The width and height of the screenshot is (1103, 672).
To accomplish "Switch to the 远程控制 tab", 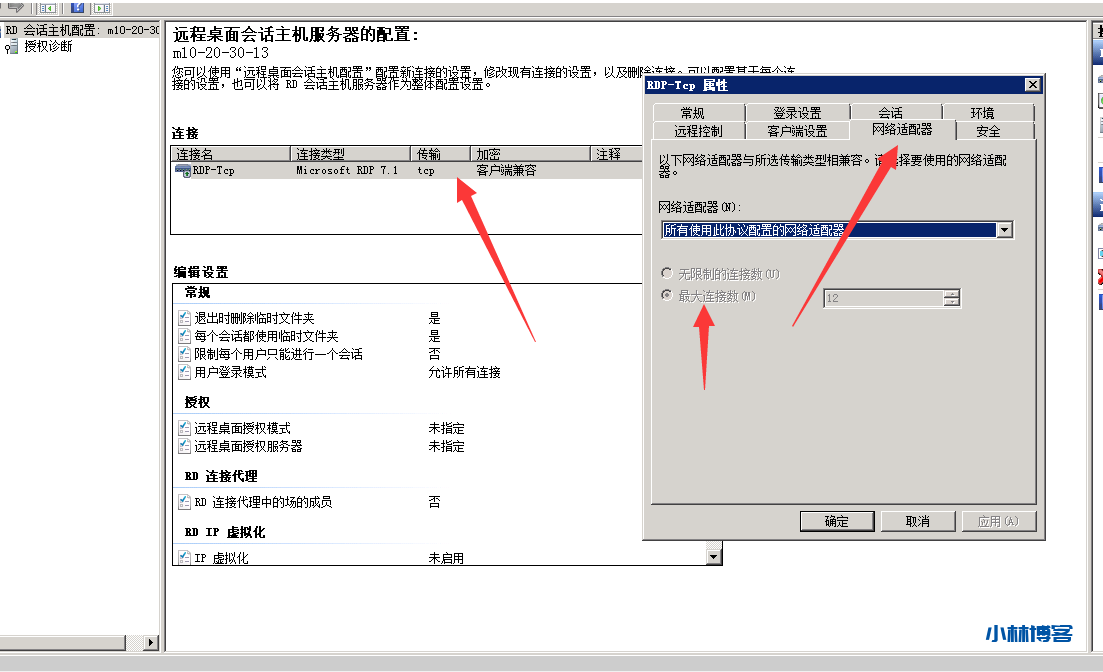I will click(699, 131).
